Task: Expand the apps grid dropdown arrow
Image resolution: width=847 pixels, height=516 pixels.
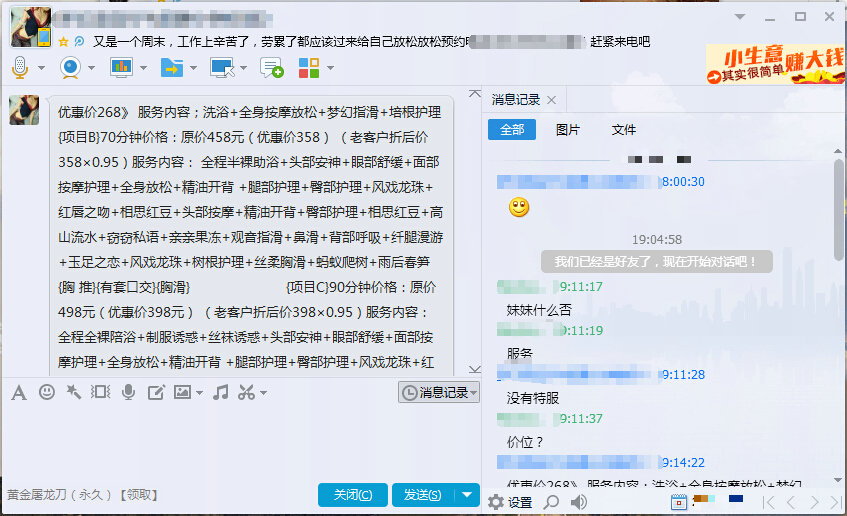Action: tap(330, 68)
